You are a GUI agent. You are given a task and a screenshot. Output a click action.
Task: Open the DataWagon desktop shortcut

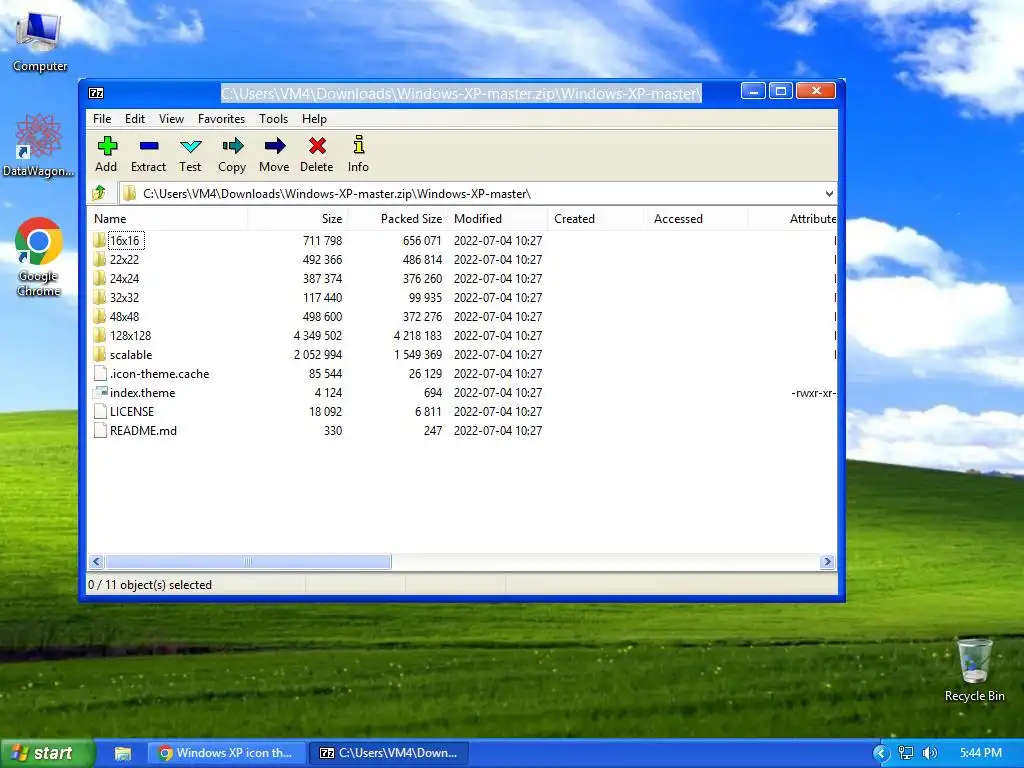38,146
